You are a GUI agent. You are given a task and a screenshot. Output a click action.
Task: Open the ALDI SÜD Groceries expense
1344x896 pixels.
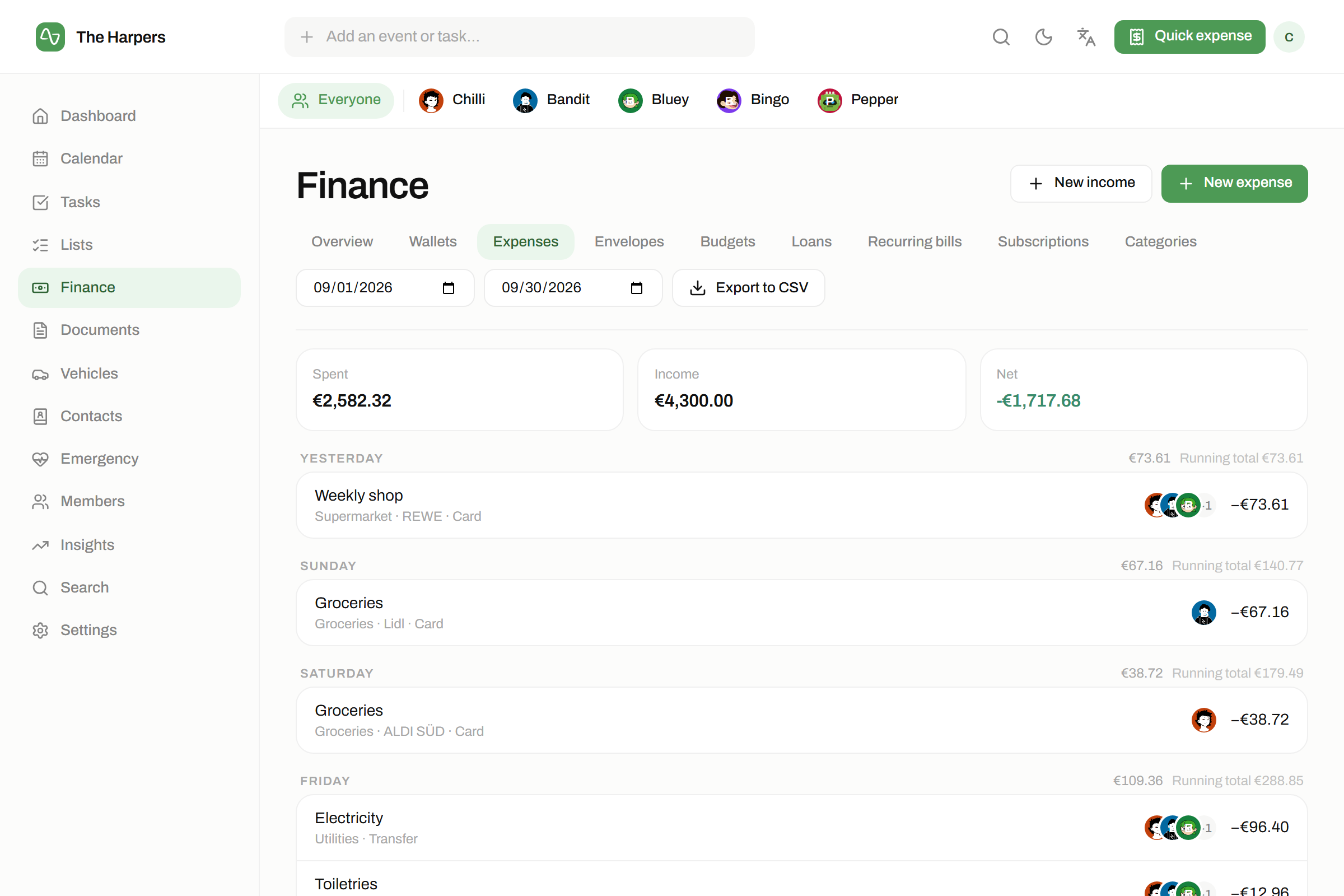[801, 720]
